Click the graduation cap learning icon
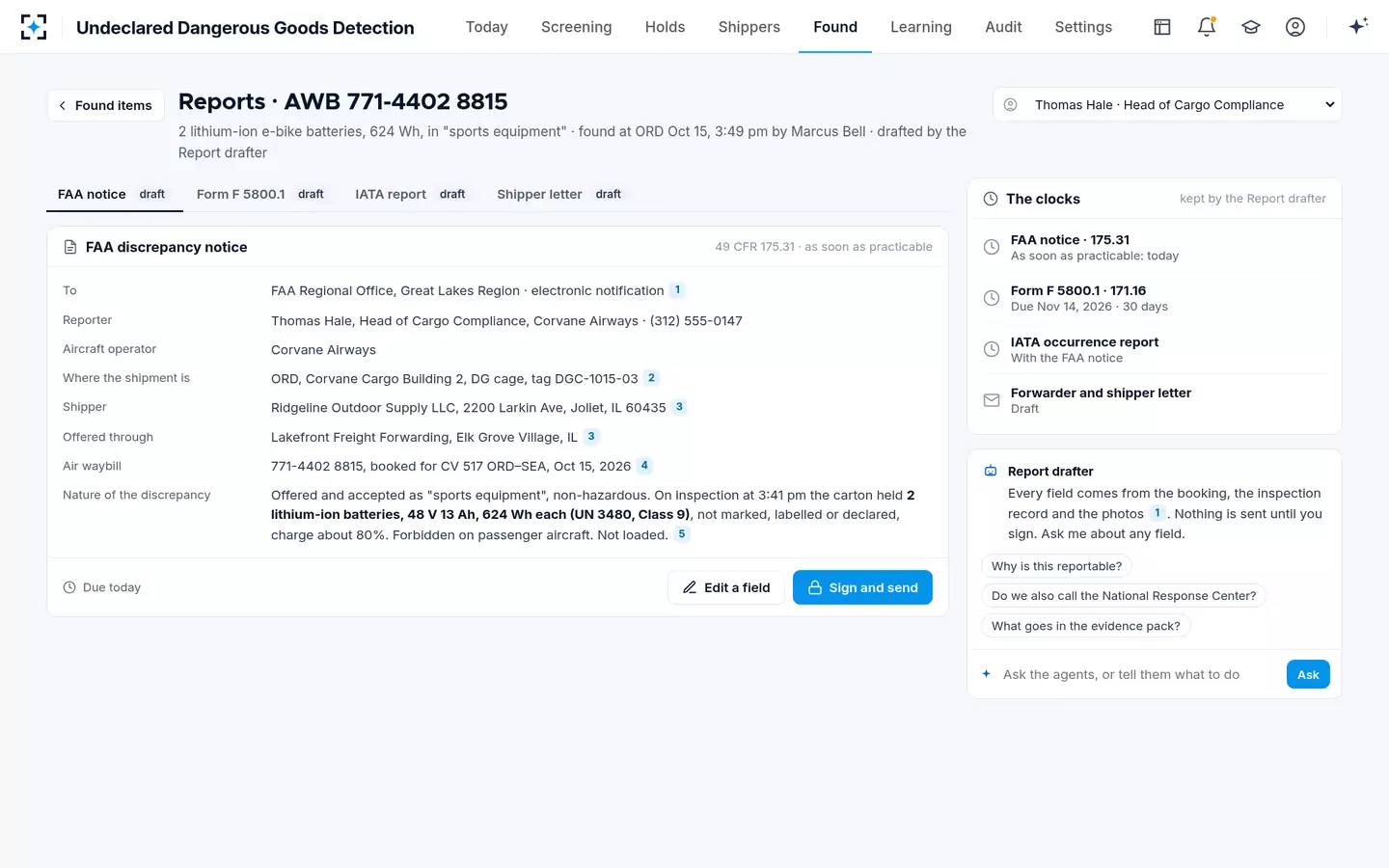 1251,27
